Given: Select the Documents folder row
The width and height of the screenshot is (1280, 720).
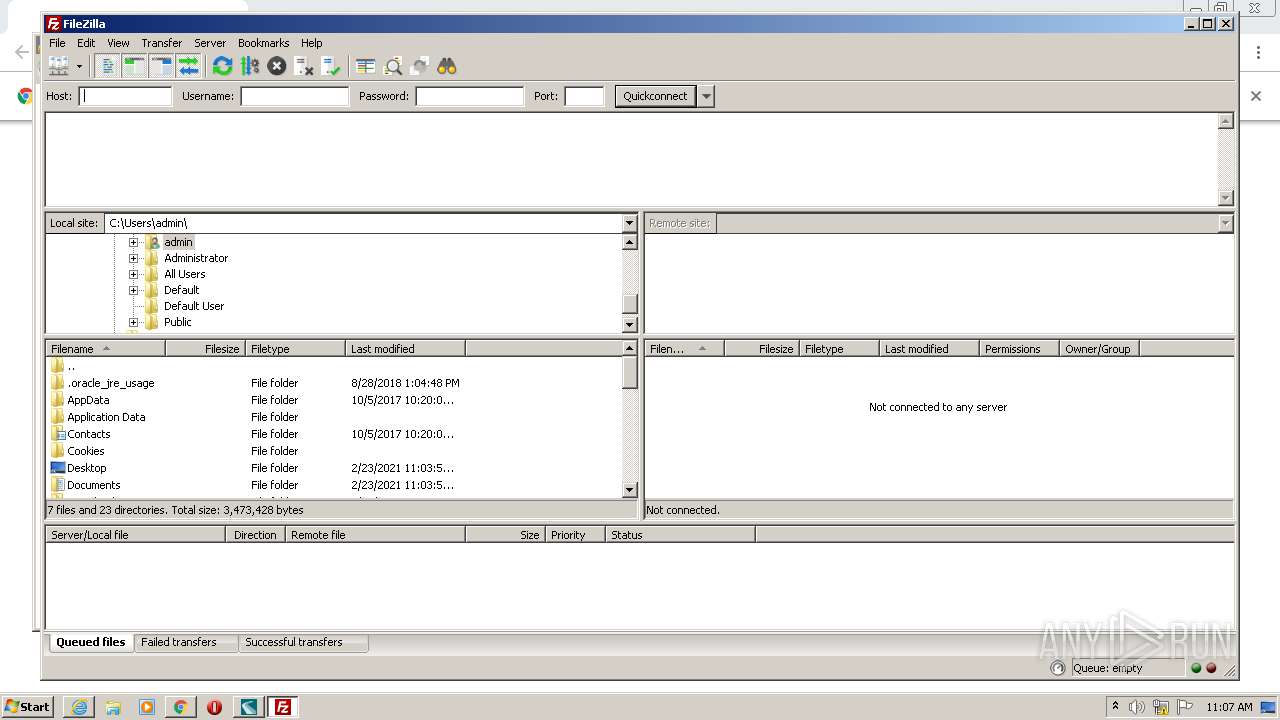Looking at the screenshot, I should (334, 485).
